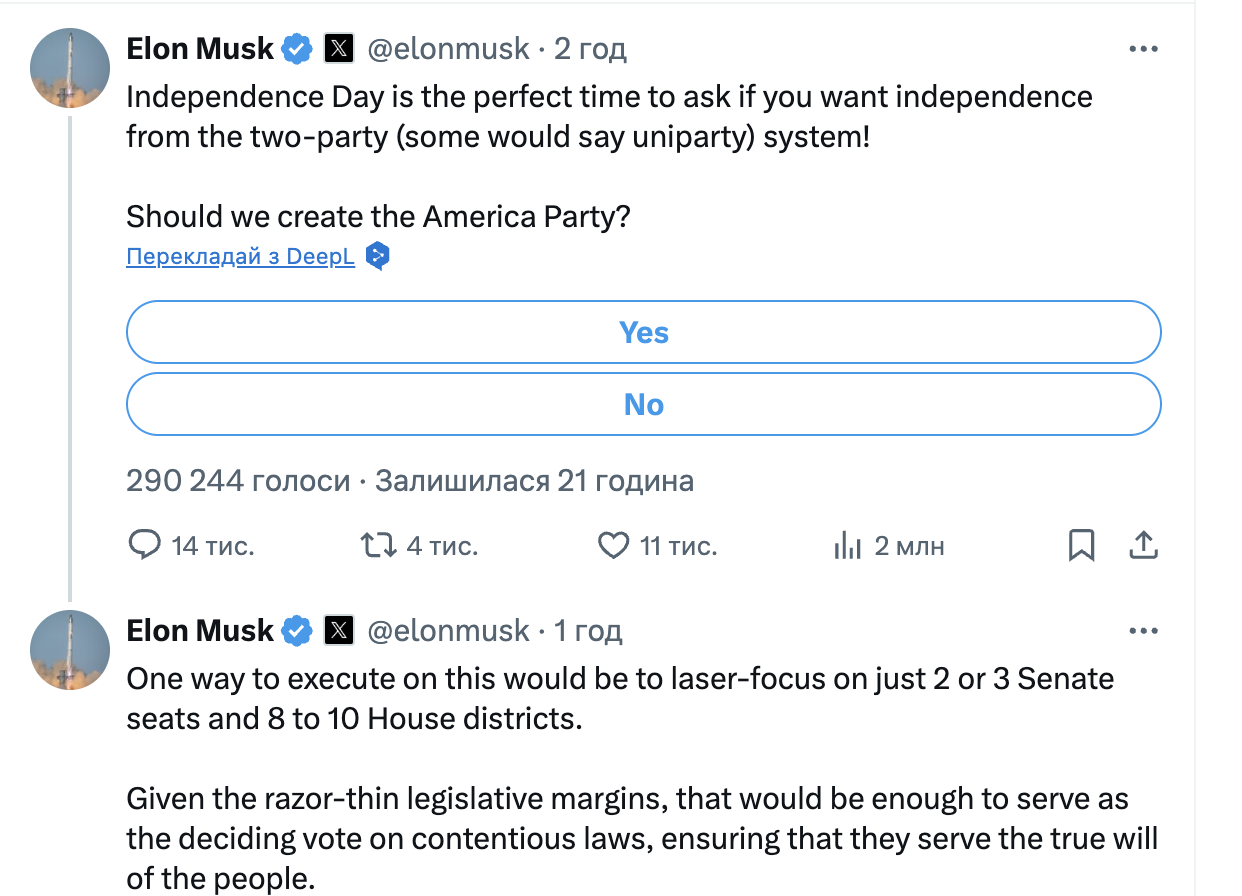Like the poll tweet with 11 тис. likes
The height and width of the screenshot is (896, 1242).
(612, 545)
